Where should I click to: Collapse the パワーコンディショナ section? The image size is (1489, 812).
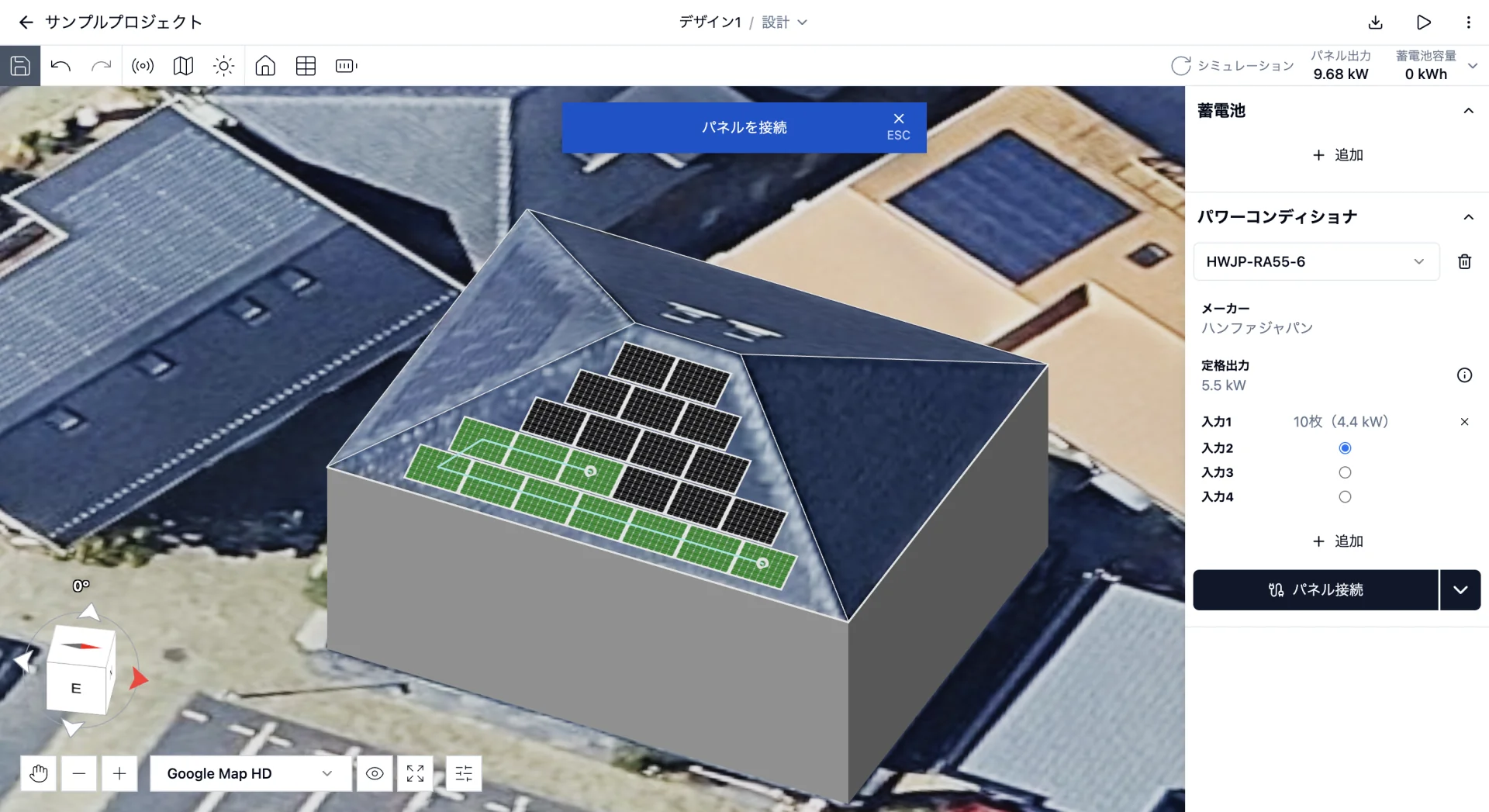tap(1468, 217)
